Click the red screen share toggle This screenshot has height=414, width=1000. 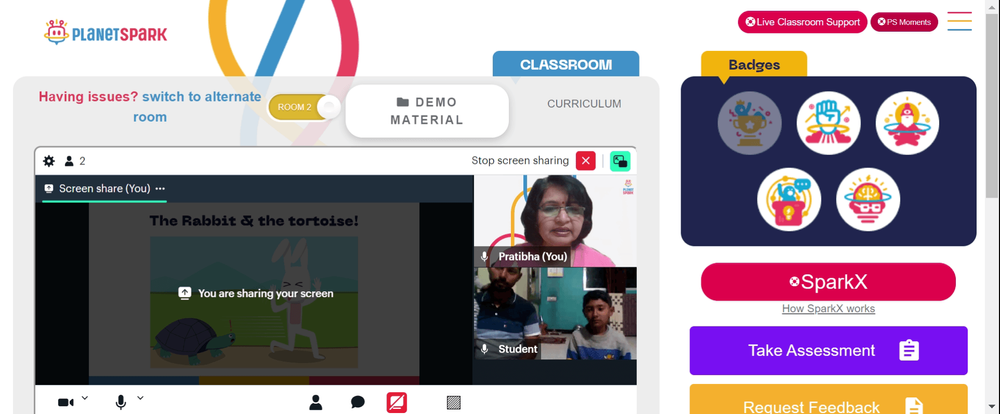pyautogui.click(x=397, y=403)
